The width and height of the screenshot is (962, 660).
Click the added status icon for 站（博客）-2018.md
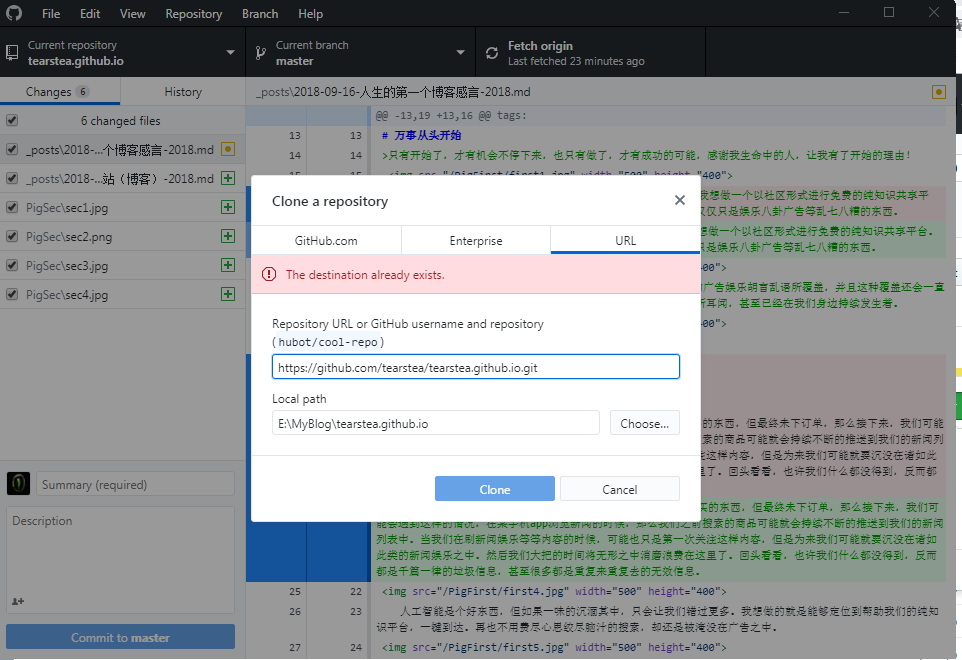tap(228, 178)
